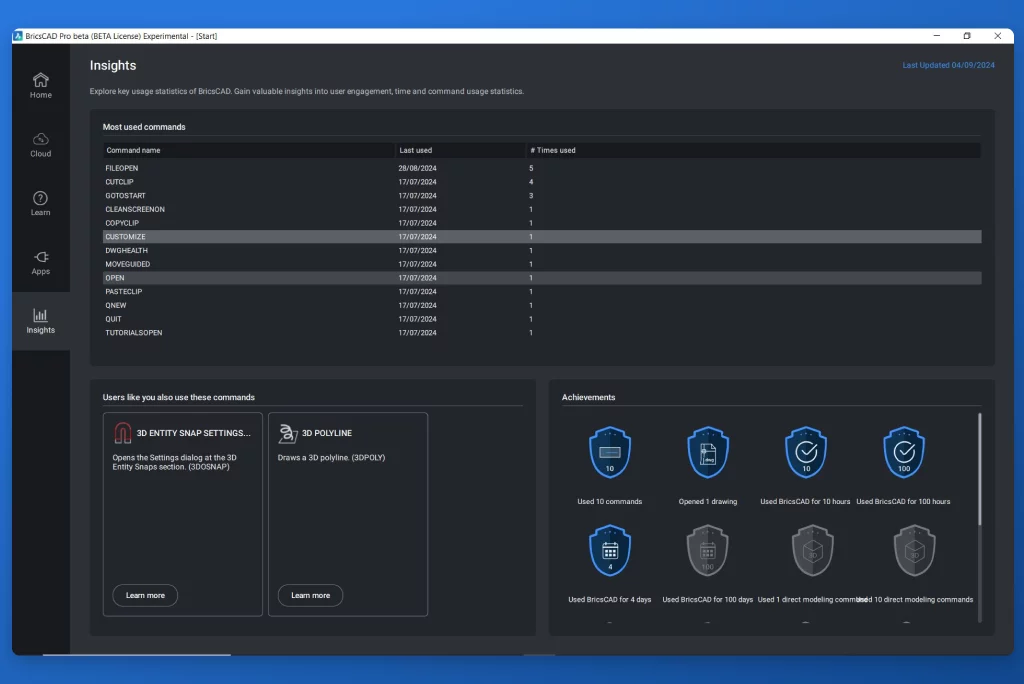Click the Insights page heading

click(x=113, y=65)
